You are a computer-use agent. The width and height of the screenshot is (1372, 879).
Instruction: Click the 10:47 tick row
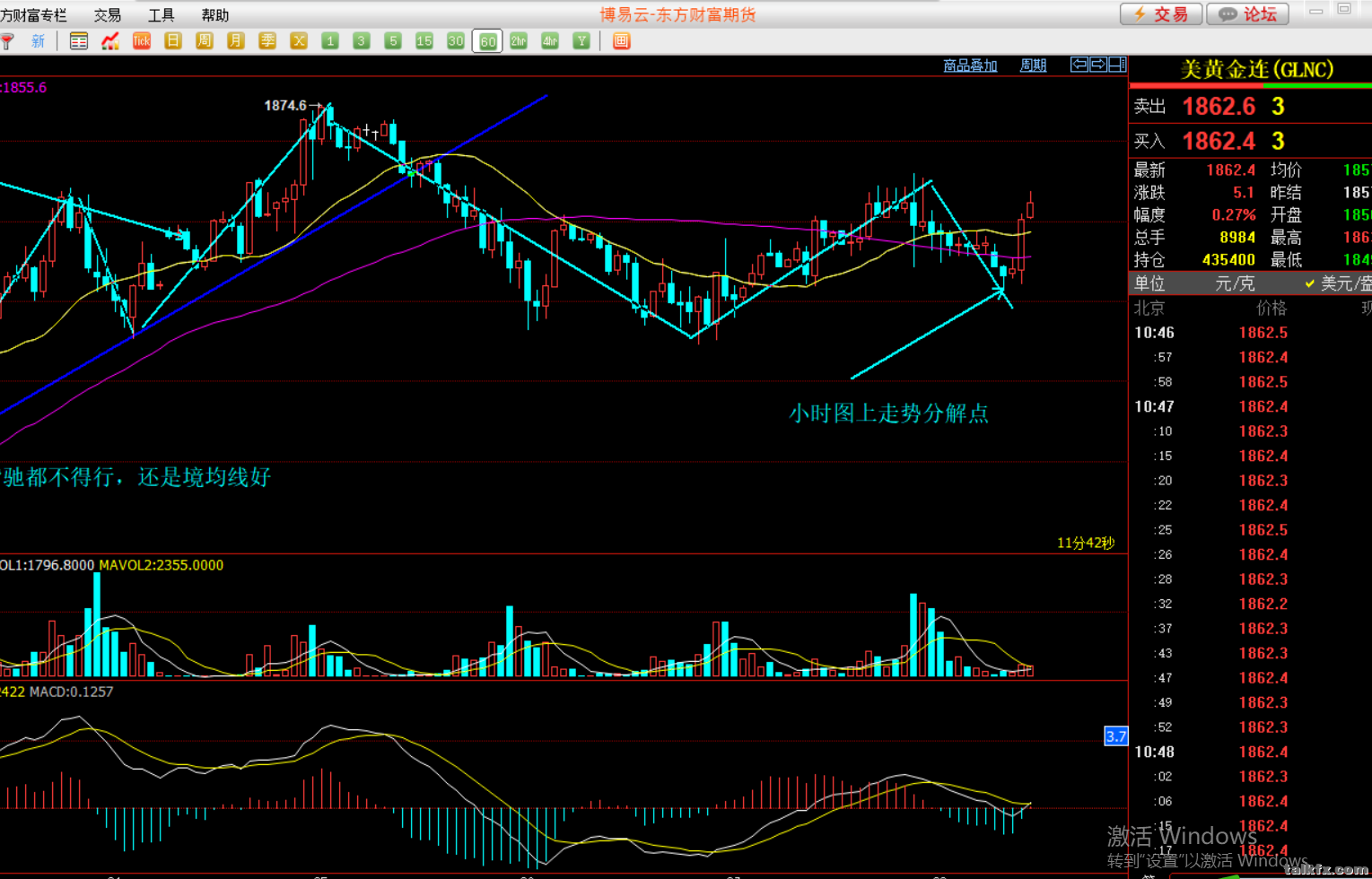(1250, 406)
